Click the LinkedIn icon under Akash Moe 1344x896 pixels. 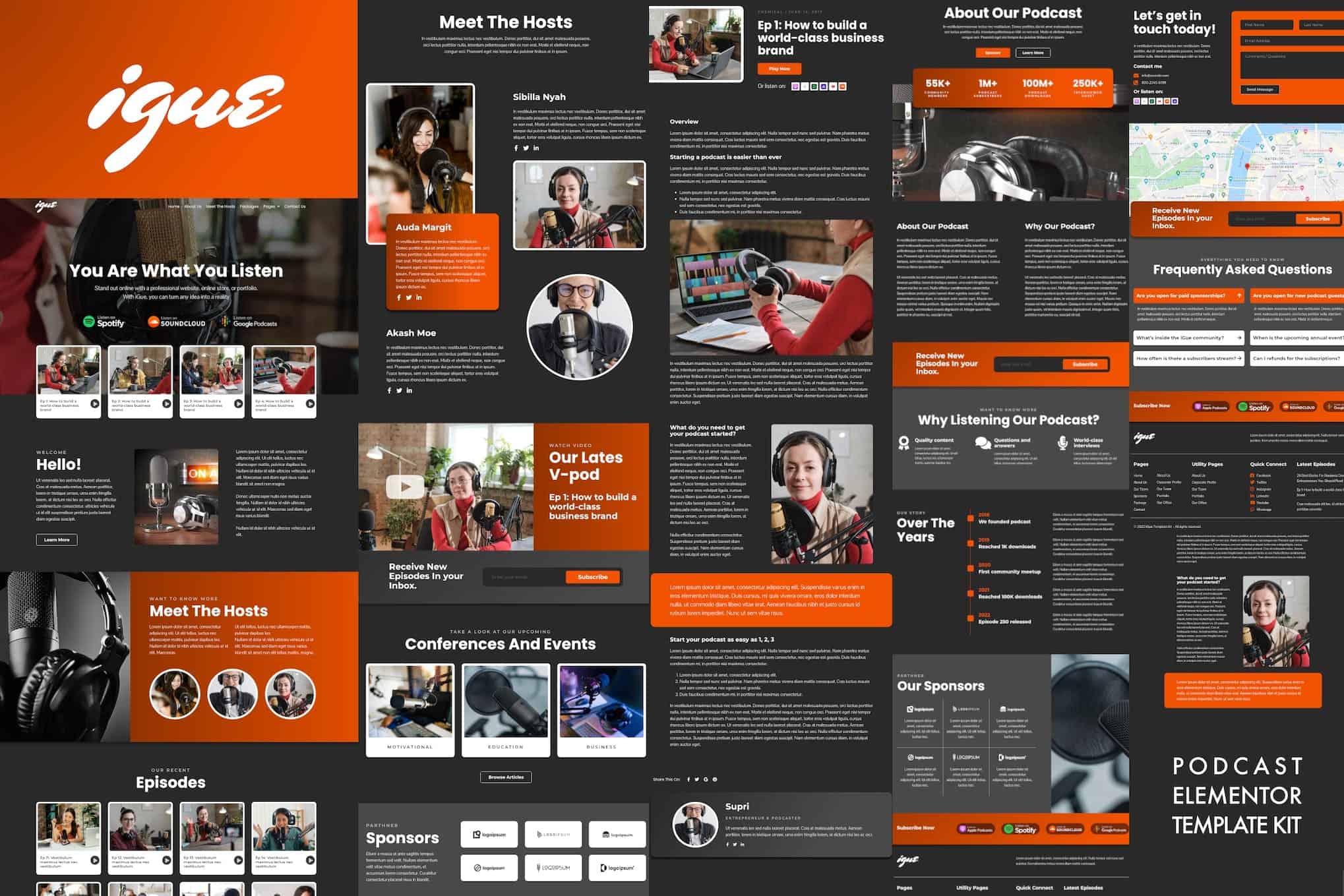409,390
